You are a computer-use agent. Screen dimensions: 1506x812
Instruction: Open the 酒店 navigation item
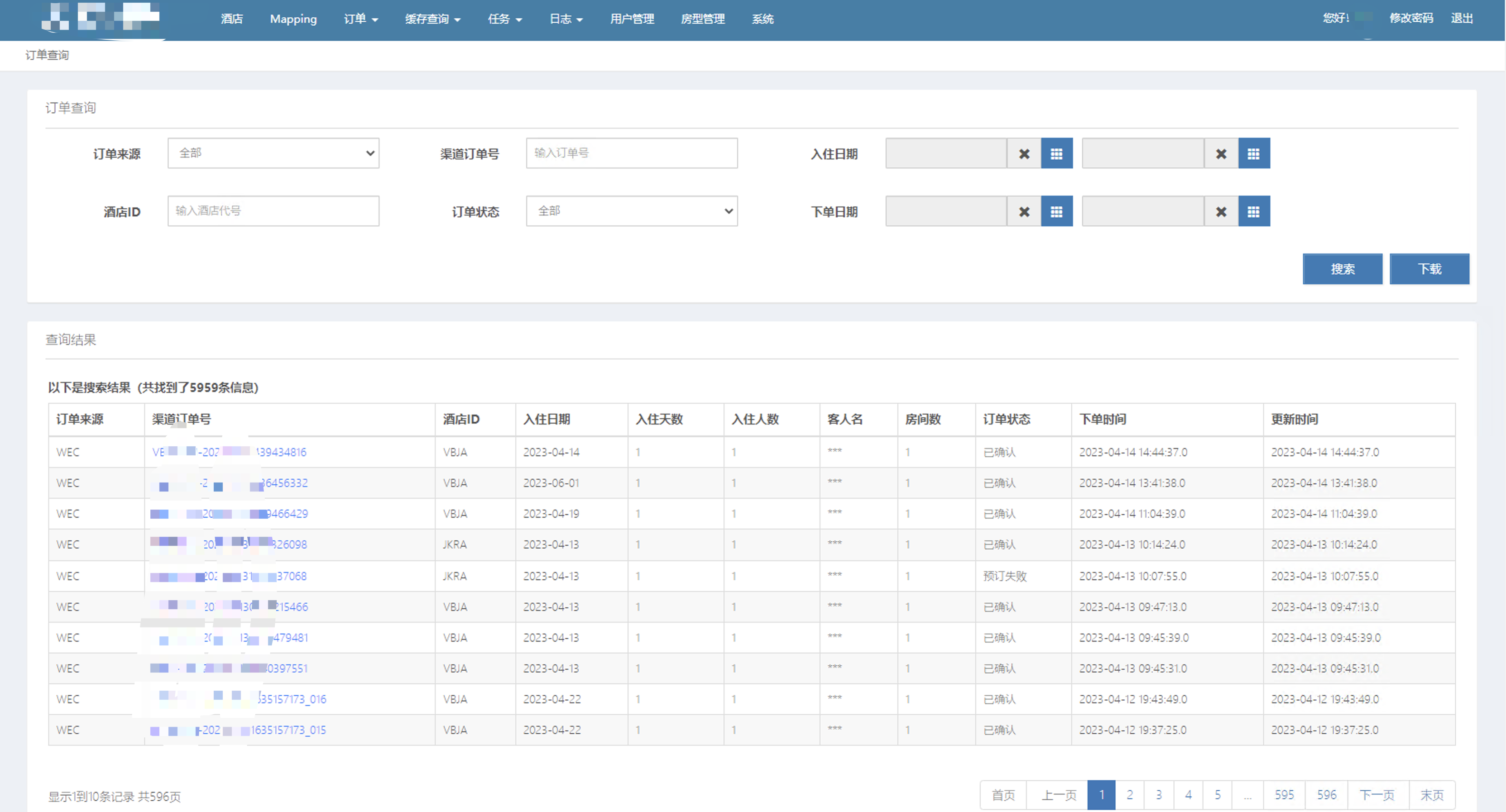pyautogui.click(x=231, y=19)
